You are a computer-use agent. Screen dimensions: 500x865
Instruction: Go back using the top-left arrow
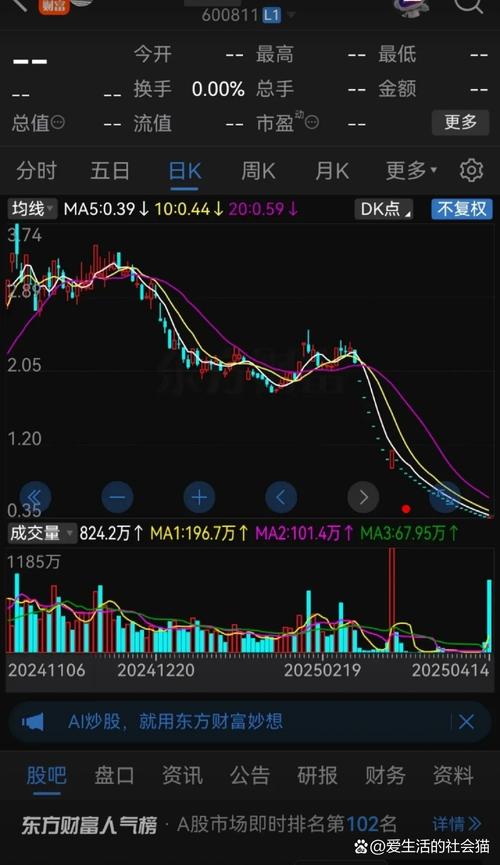[19, 4]
